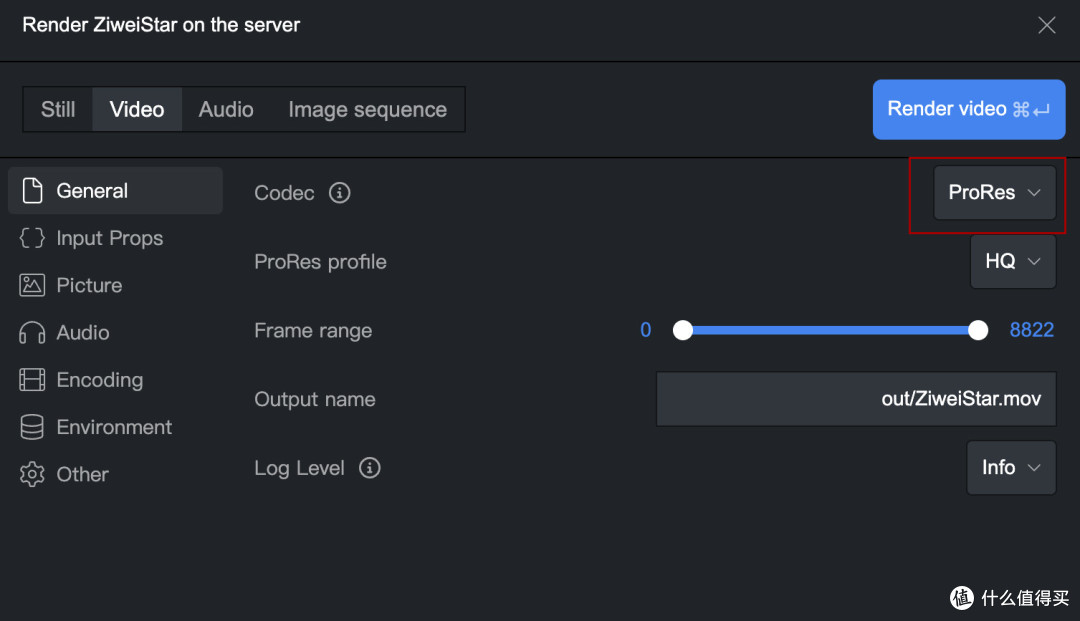The image size is (1080, 621).
Task: Switch to the Still tab
Action: click(58, 109)
